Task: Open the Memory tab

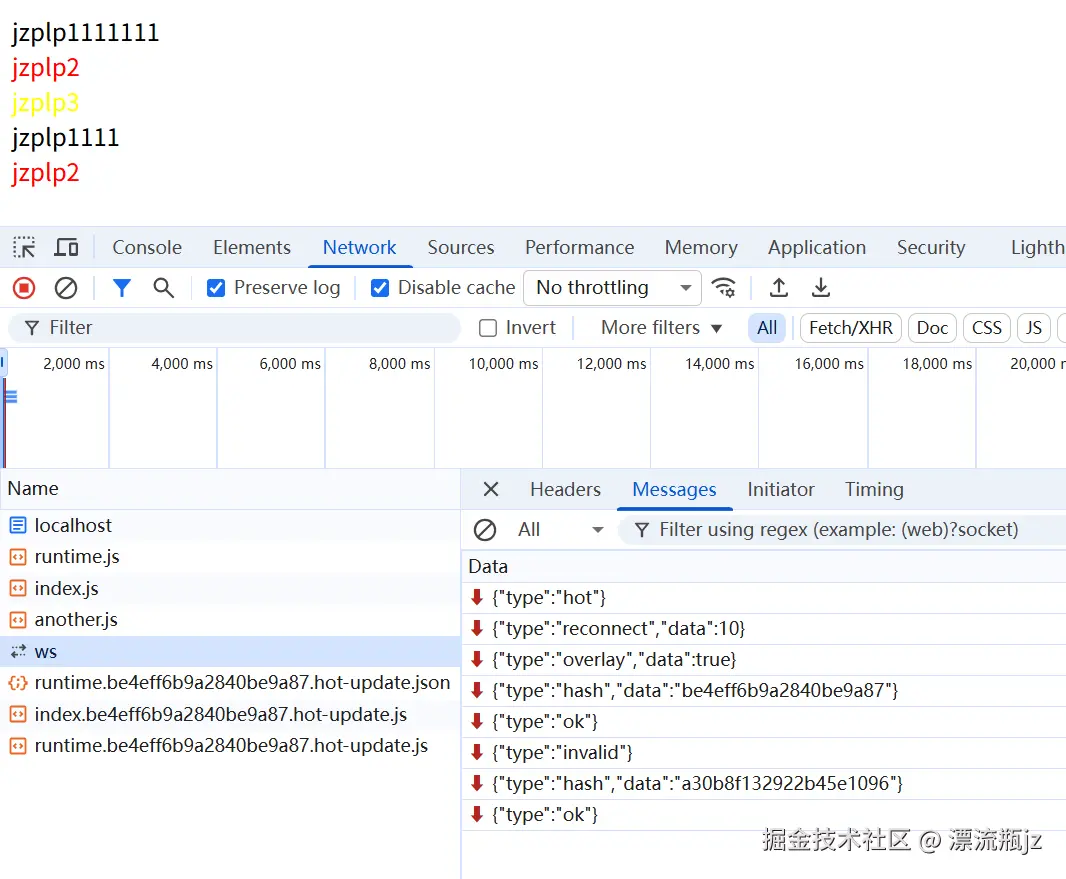Action: [x=702, y=247]
